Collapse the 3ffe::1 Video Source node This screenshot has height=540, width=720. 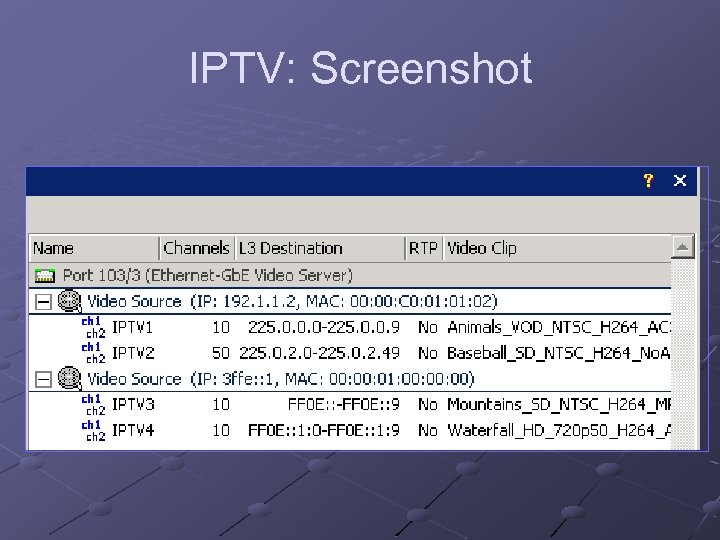pyautogui.click(x=42, y=379)
